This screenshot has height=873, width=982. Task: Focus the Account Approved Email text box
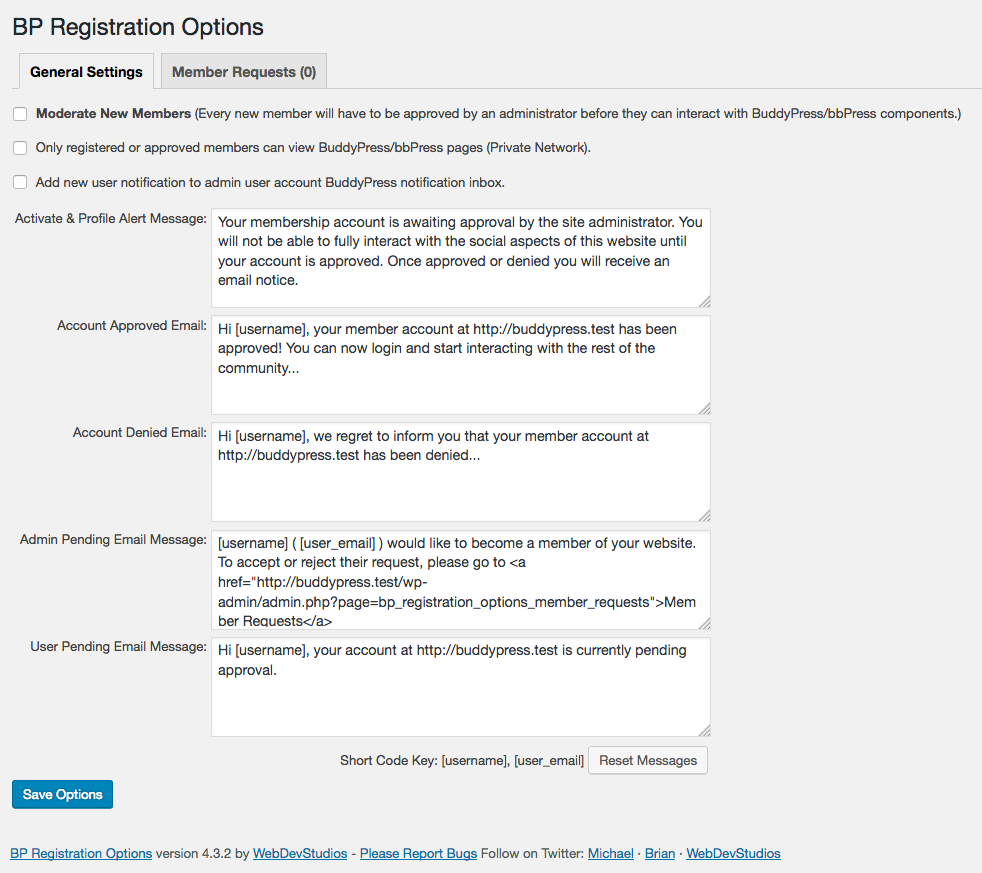pos(460,364)
